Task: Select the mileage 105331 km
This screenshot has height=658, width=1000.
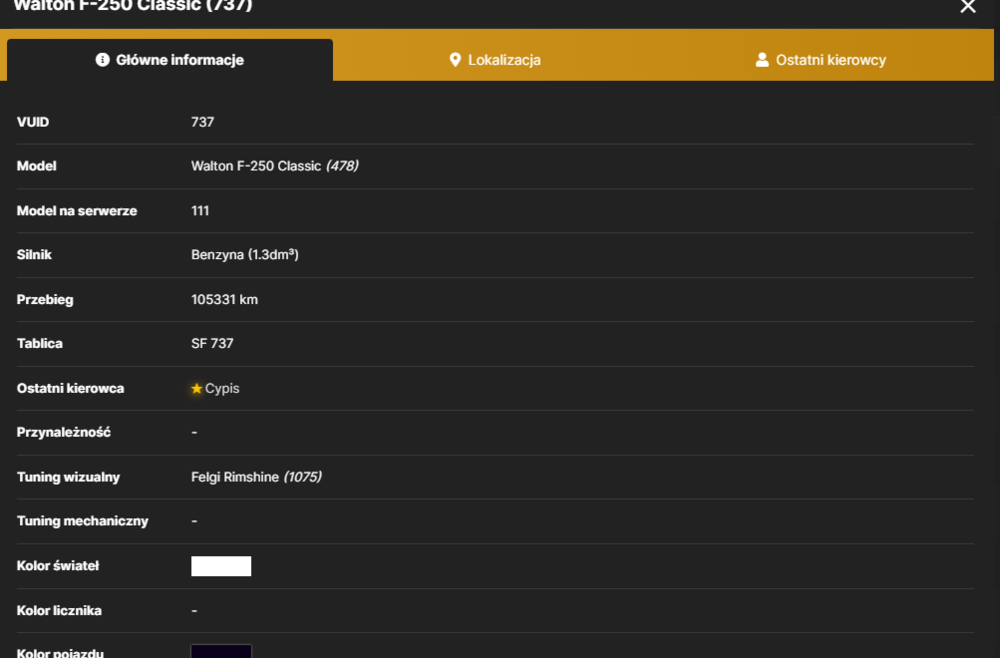Action: tap(224, 300)
